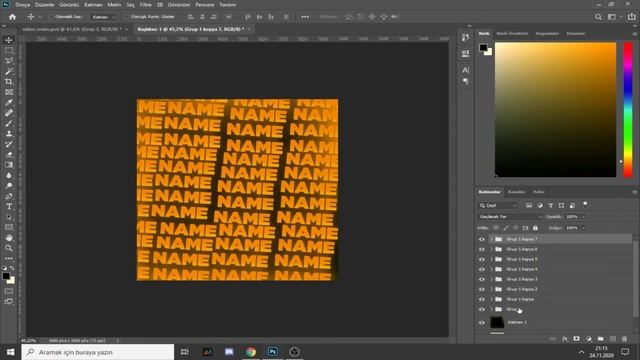Screen dimensions: 640x360
Task: Select the Crop tool
Action: 9,82
